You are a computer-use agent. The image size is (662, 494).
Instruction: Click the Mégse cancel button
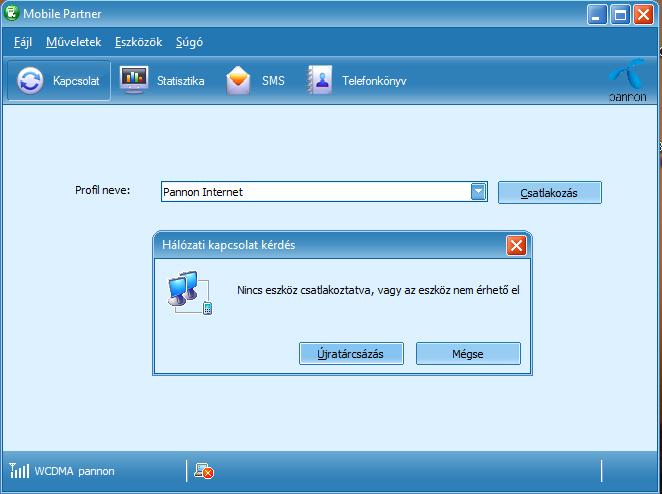(468, 353)
